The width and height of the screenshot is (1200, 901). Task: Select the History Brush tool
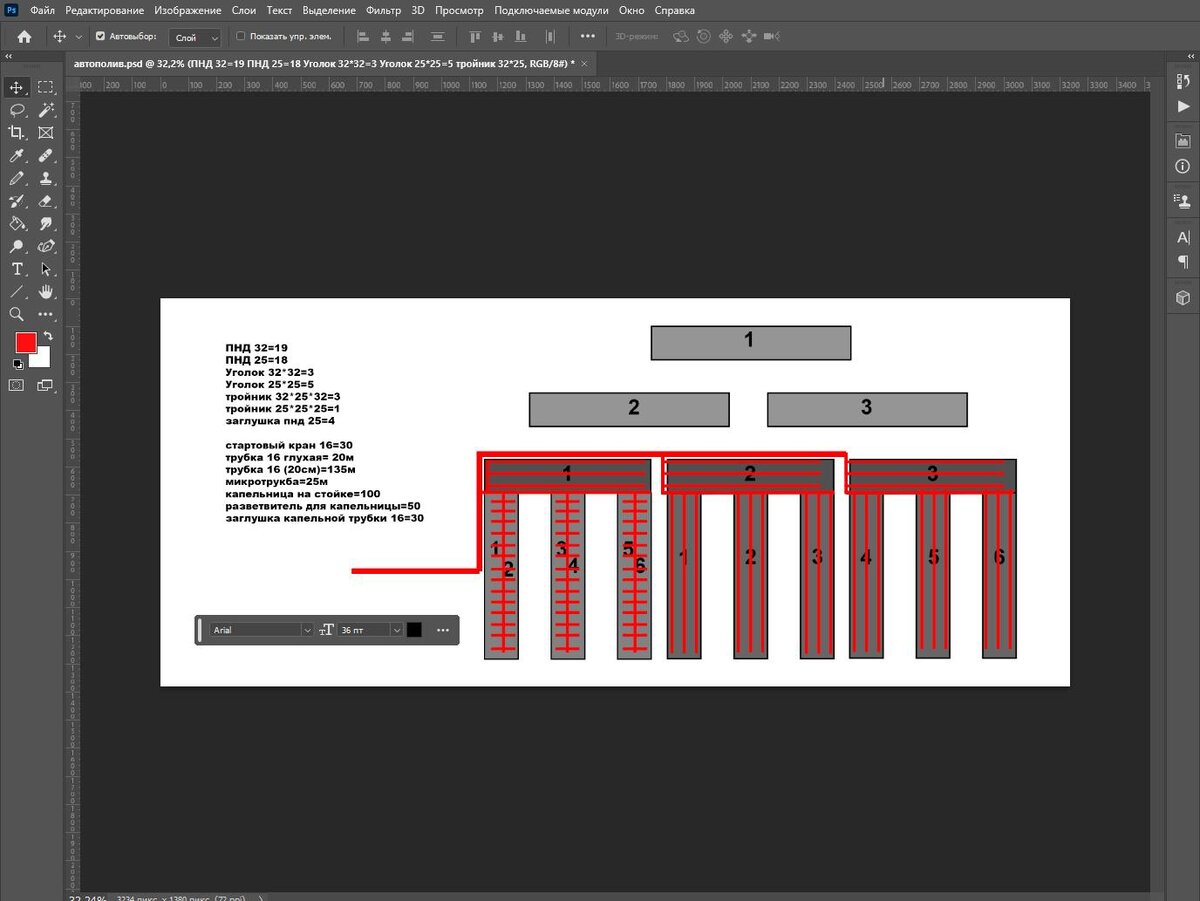tap(17, 201)
